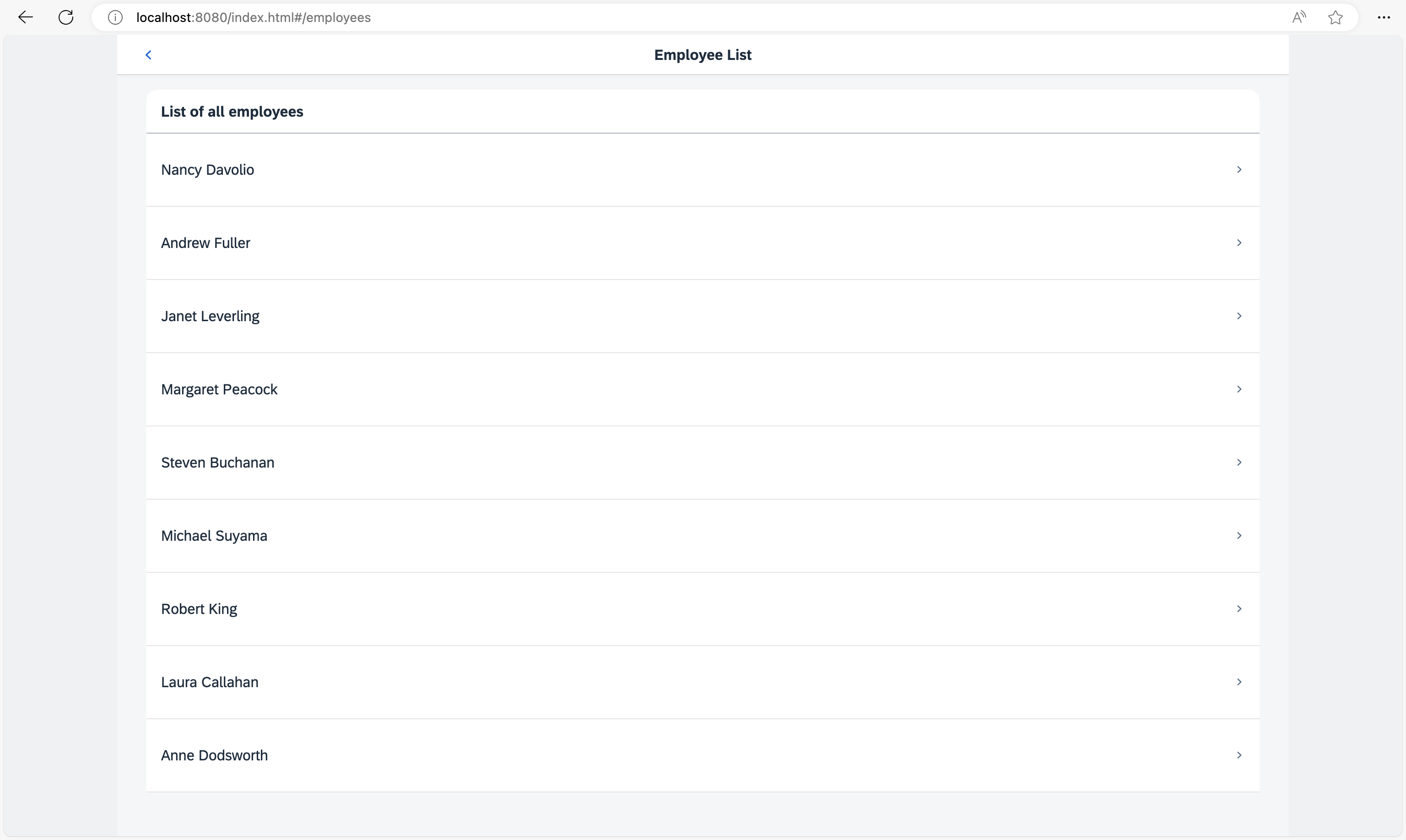Add page to favorites with the star icon

[x=1335, y=17]
